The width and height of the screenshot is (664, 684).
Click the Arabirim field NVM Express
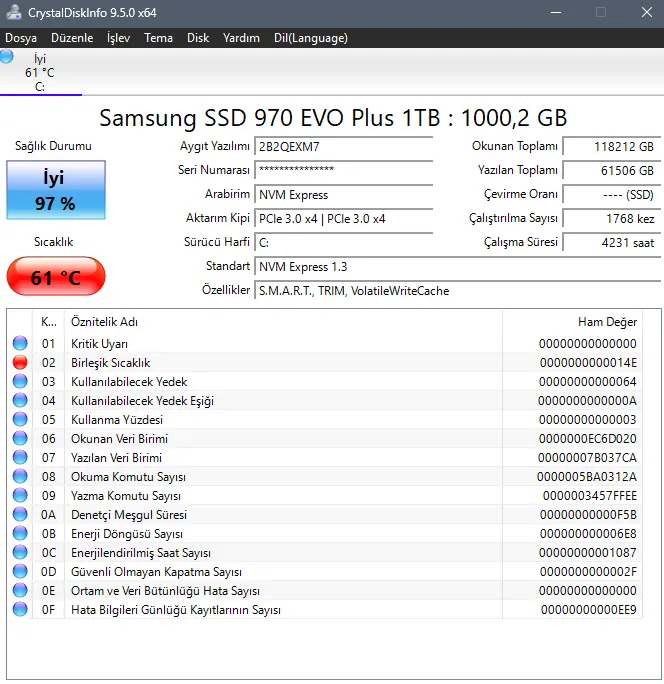coord(344,195)
